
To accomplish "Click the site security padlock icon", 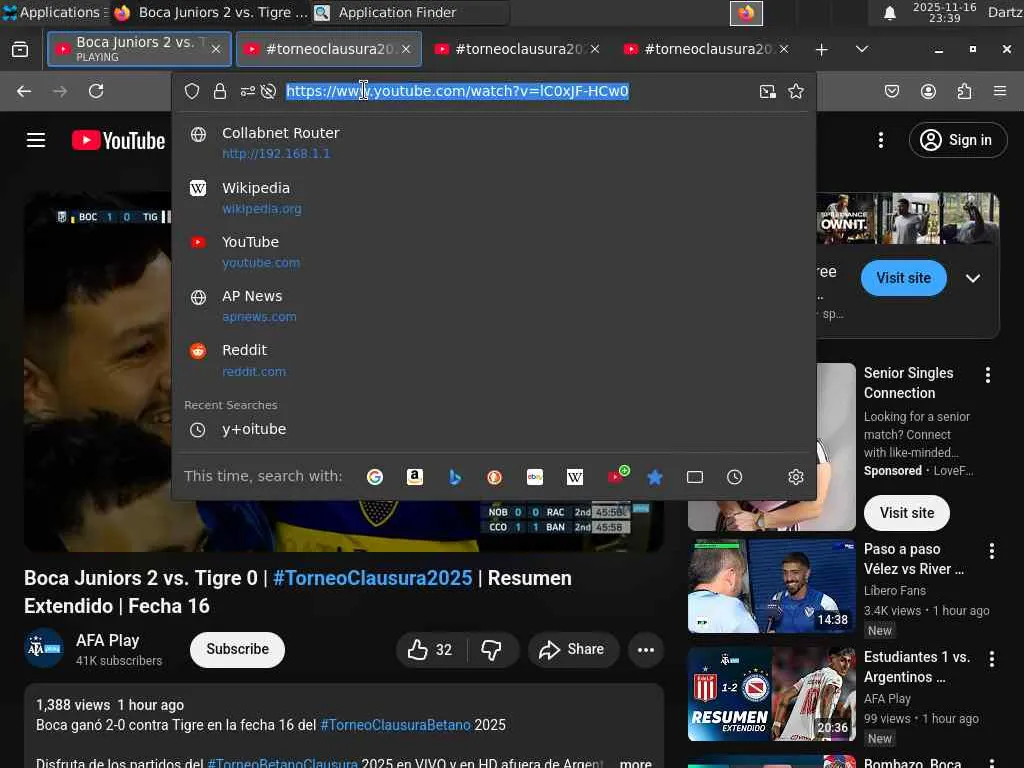I will click(220, 91).
